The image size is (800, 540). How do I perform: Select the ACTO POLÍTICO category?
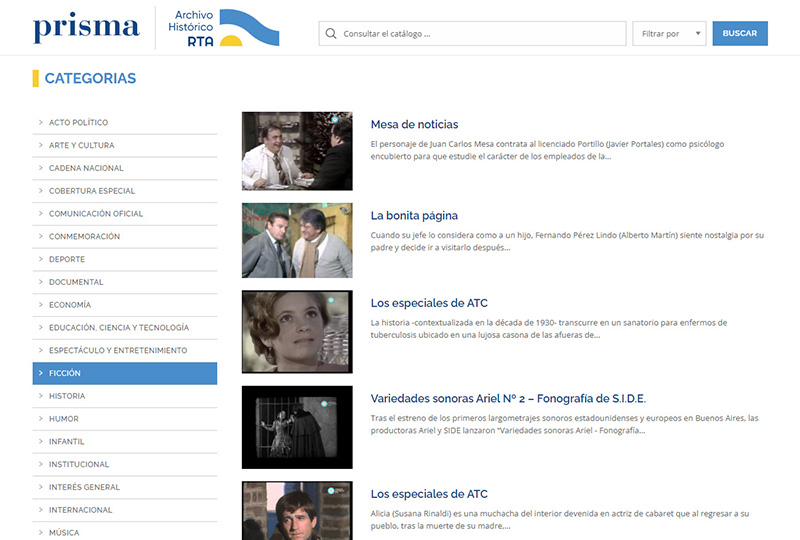[79, 123]
